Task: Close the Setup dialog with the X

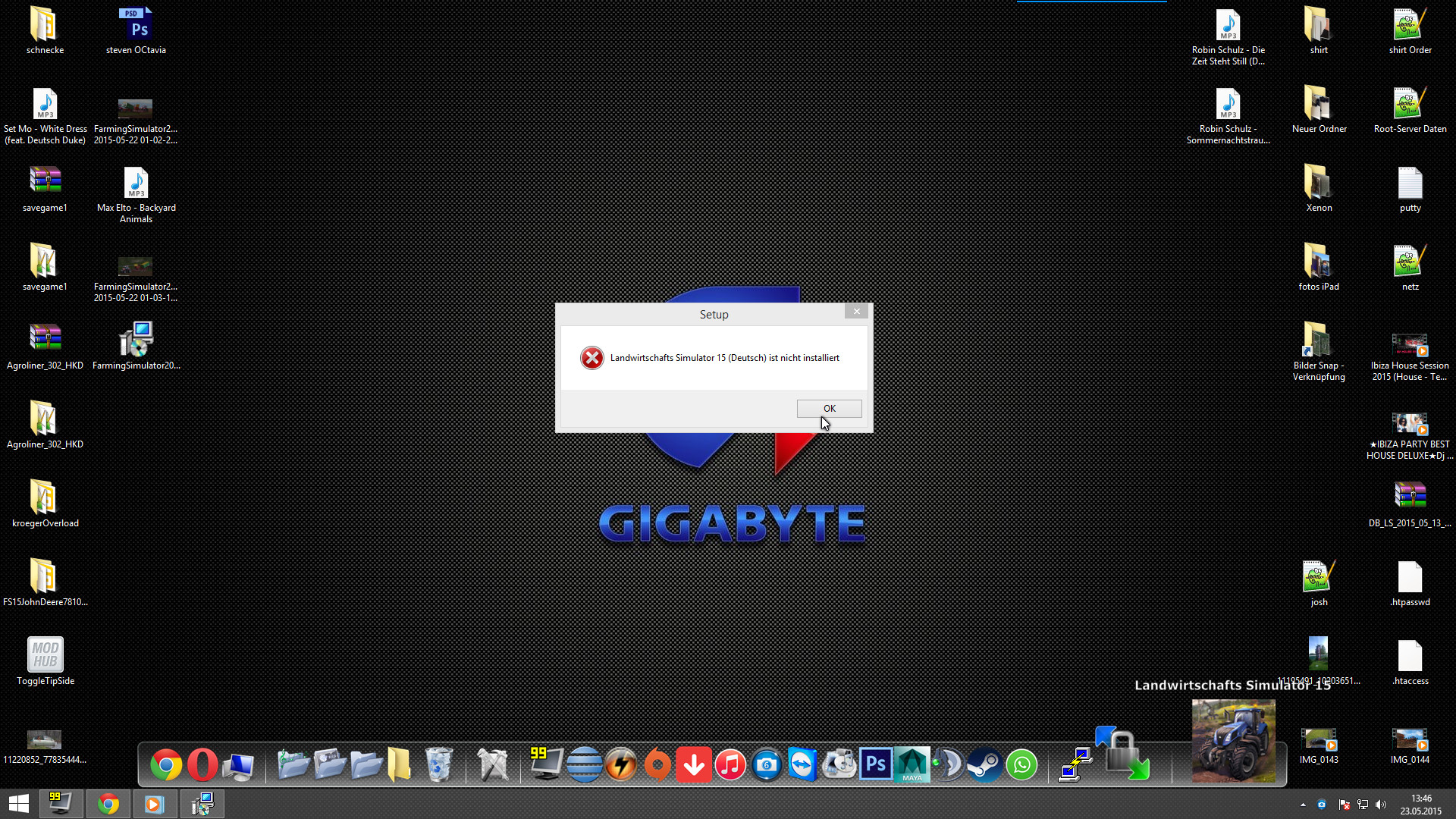Action: tap(856, 312)
